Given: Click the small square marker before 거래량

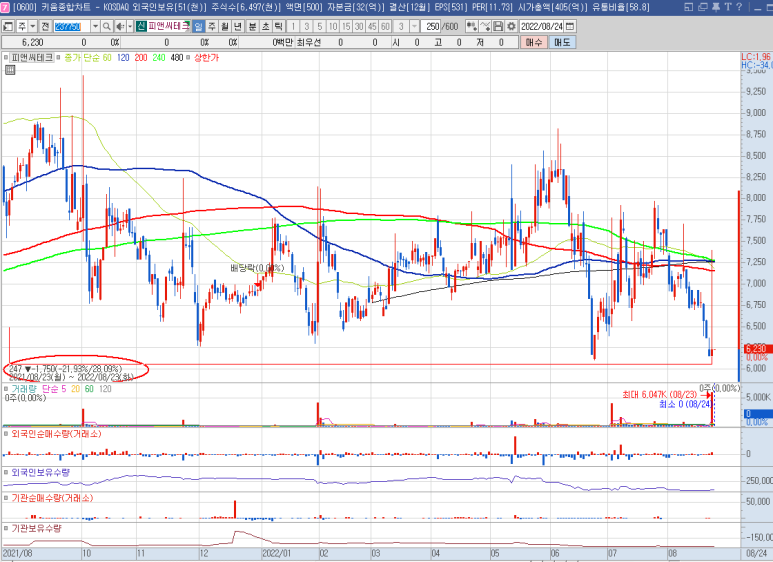Looking at the screenshot, I should click(x=6, y=389).
